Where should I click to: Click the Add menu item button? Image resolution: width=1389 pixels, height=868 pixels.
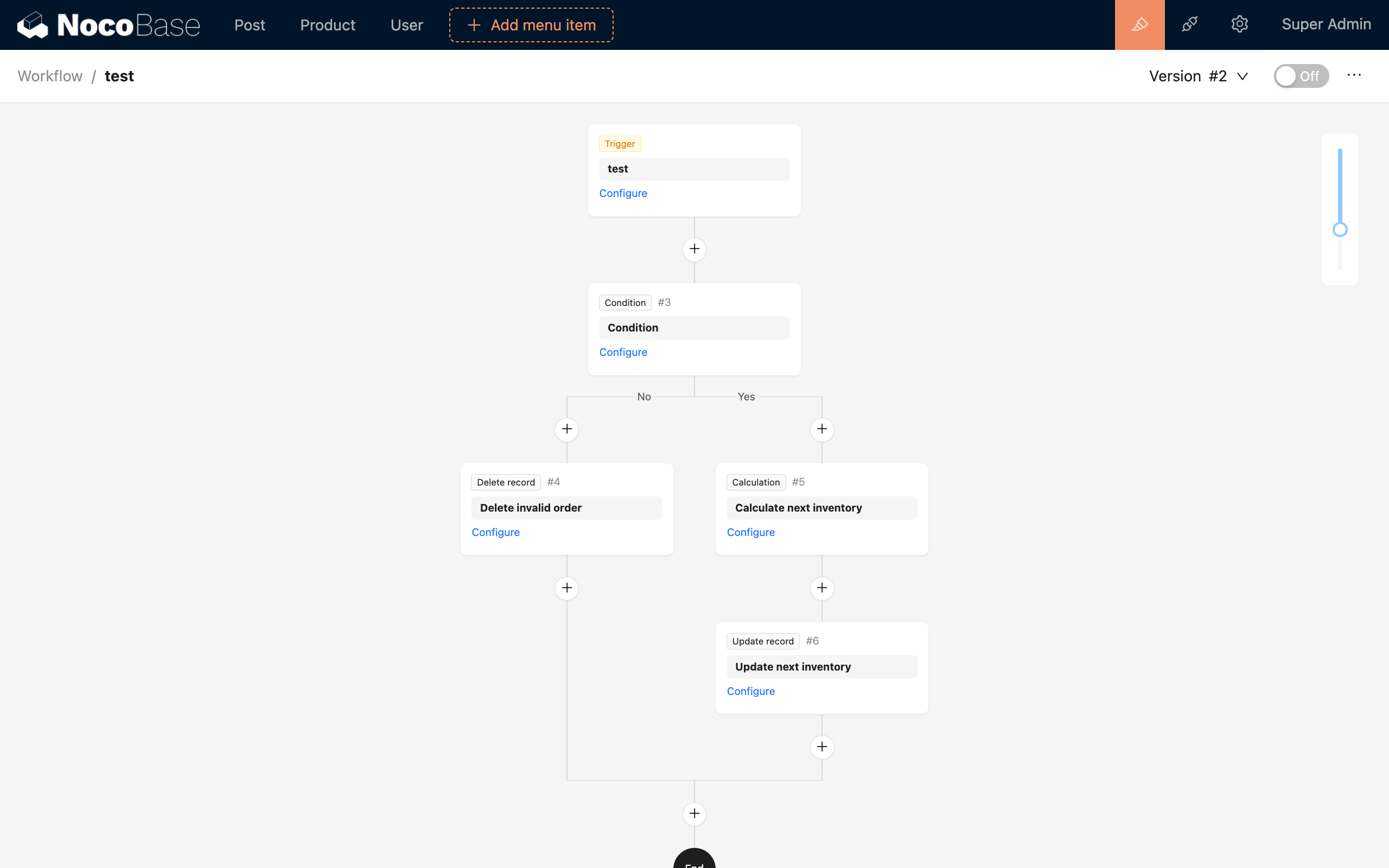pos(530,25)
